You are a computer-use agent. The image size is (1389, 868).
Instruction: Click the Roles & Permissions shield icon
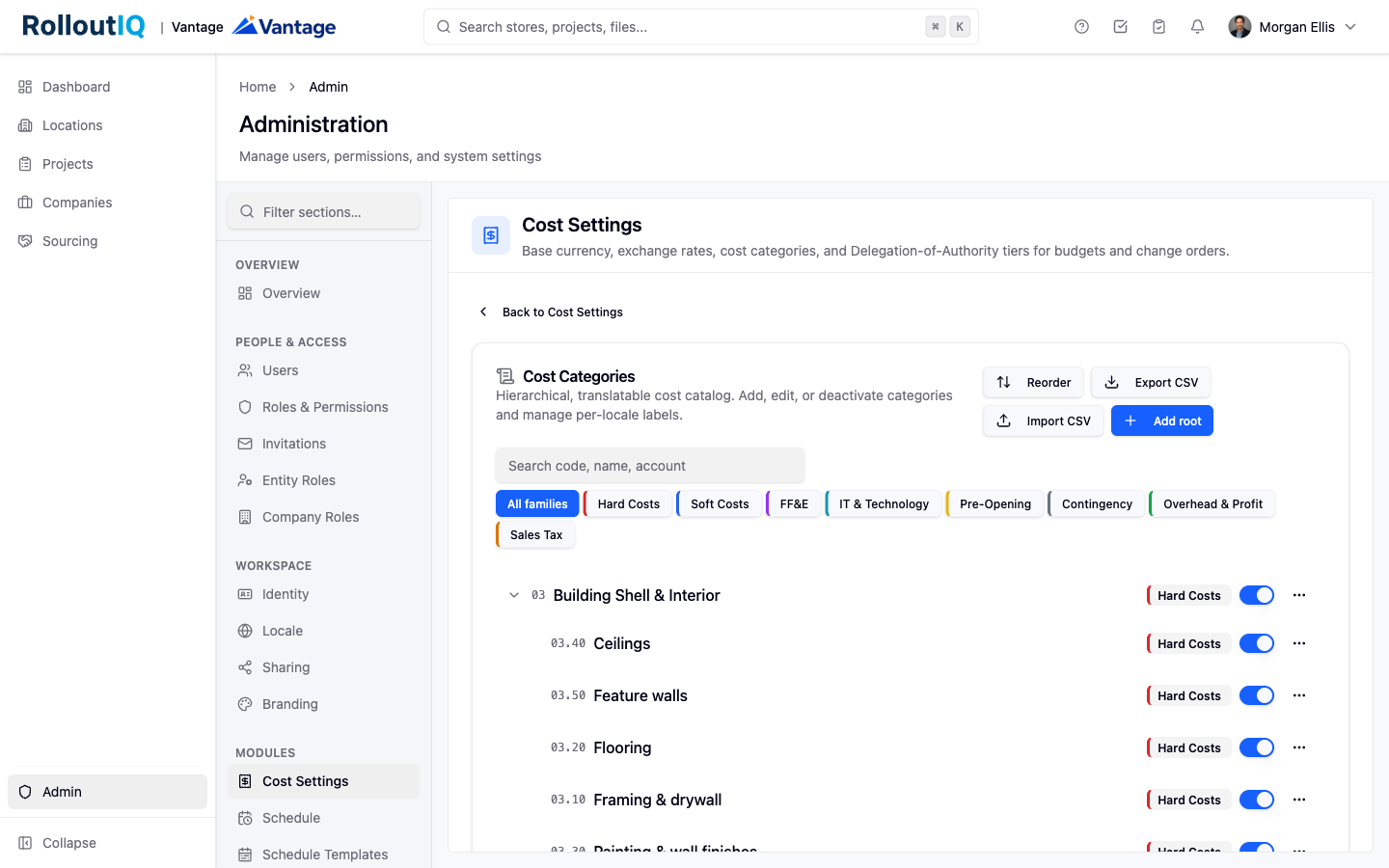click(245, 407)
